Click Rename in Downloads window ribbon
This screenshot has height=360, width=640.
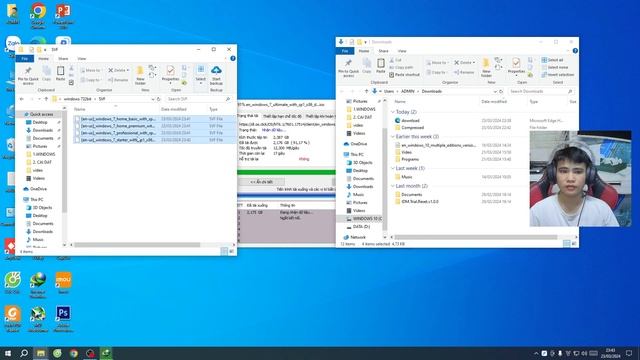pyautogui.click(x=464, y=72)
